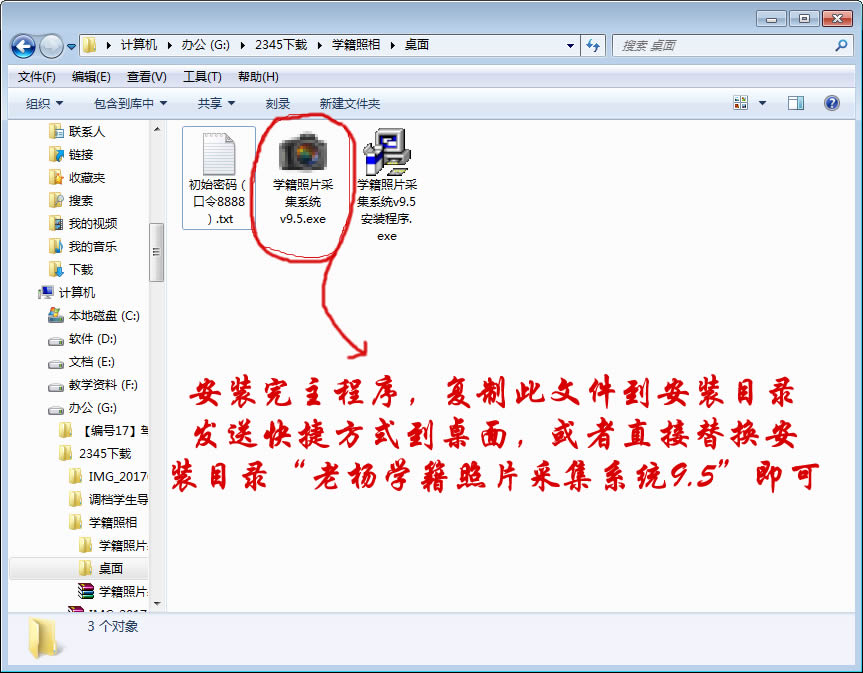Click the change view icon

click(741, 103)
